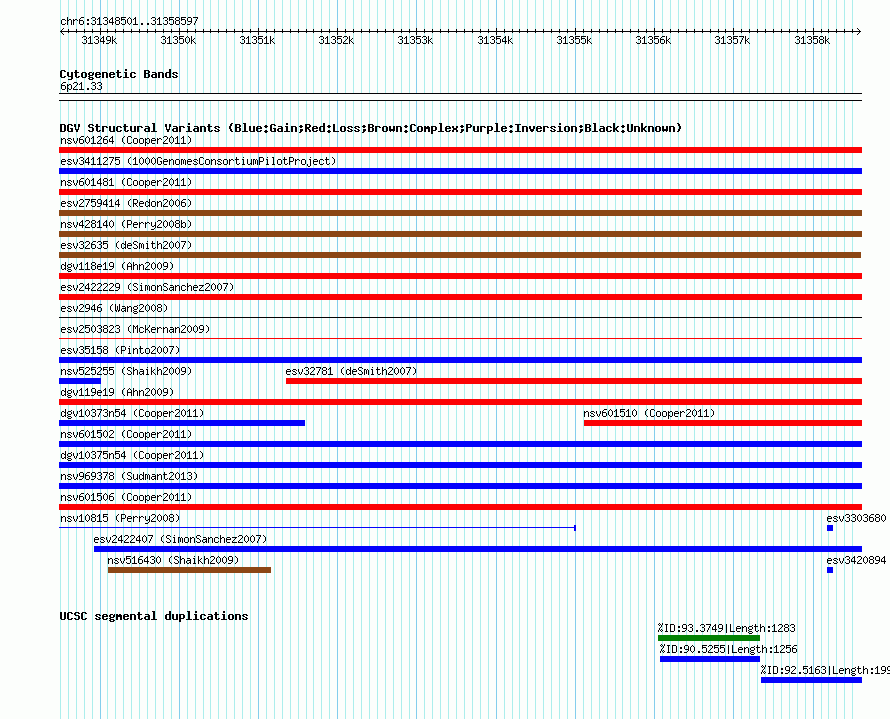Click the left arrow of the ruler

coord(62,31)
